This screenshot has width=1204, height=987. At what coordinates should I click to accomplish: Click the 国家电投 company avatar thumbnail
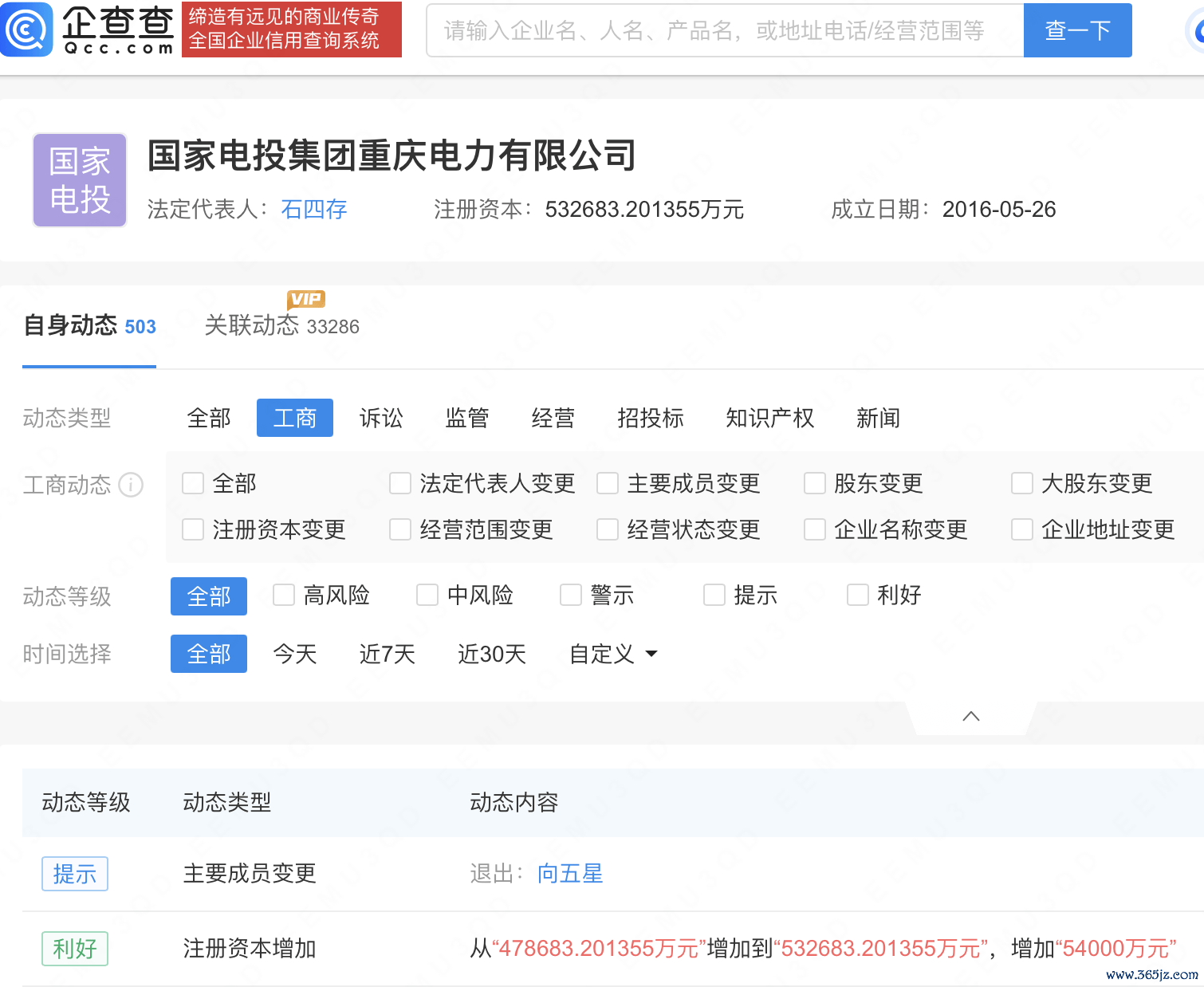coord(80,180)
